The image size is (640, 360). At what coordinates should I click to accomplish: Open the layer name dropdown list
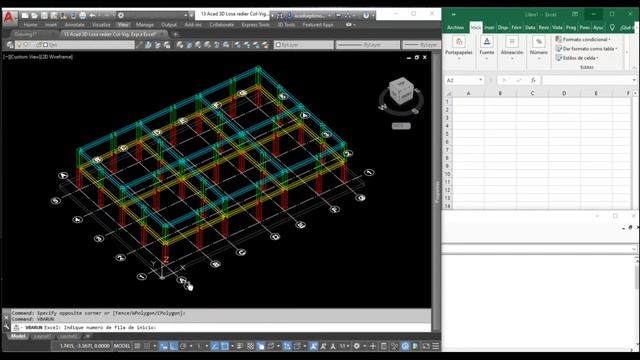pos(76,44)
